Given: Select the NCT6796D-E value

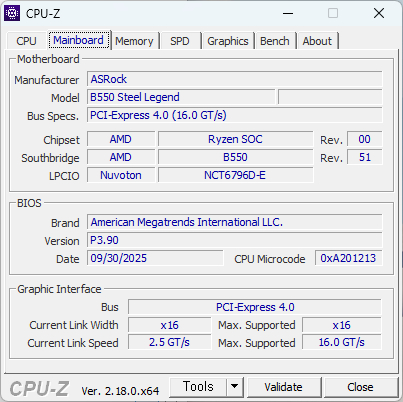Looking at the screenshot, I should pyautogui.click(x=236, y=175).
